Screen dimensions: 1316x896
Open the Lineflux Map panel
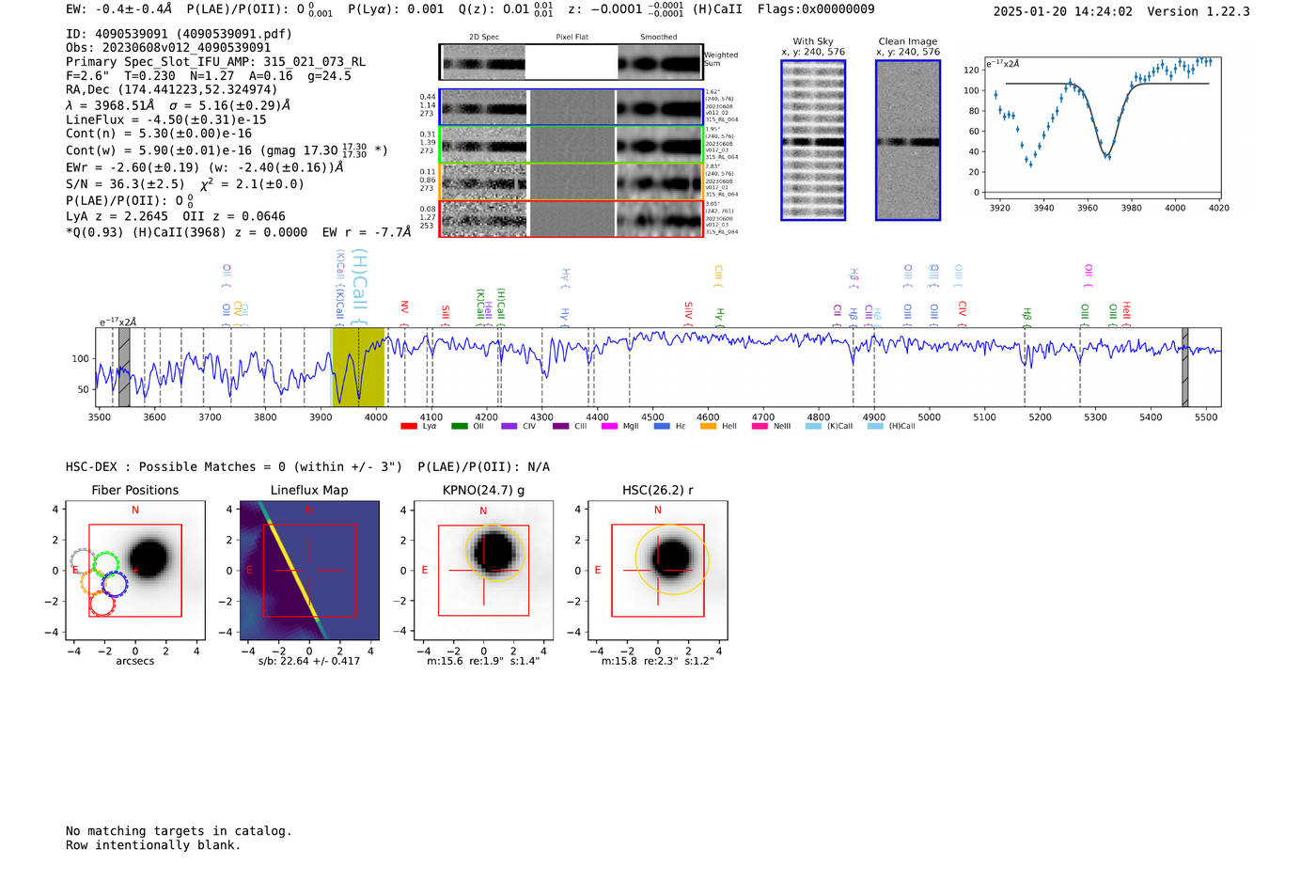[309, 571]
